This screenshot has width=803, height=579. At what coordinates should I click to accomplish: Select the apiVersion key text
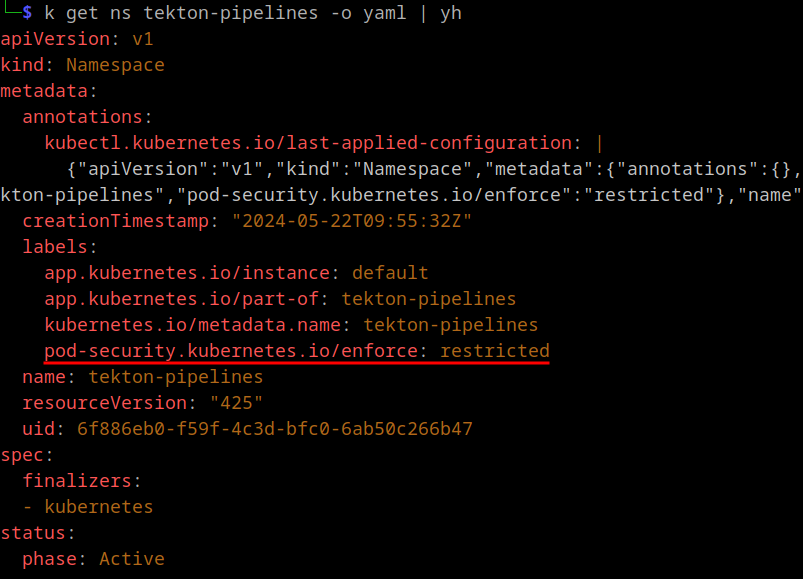[x=55, y=39]
